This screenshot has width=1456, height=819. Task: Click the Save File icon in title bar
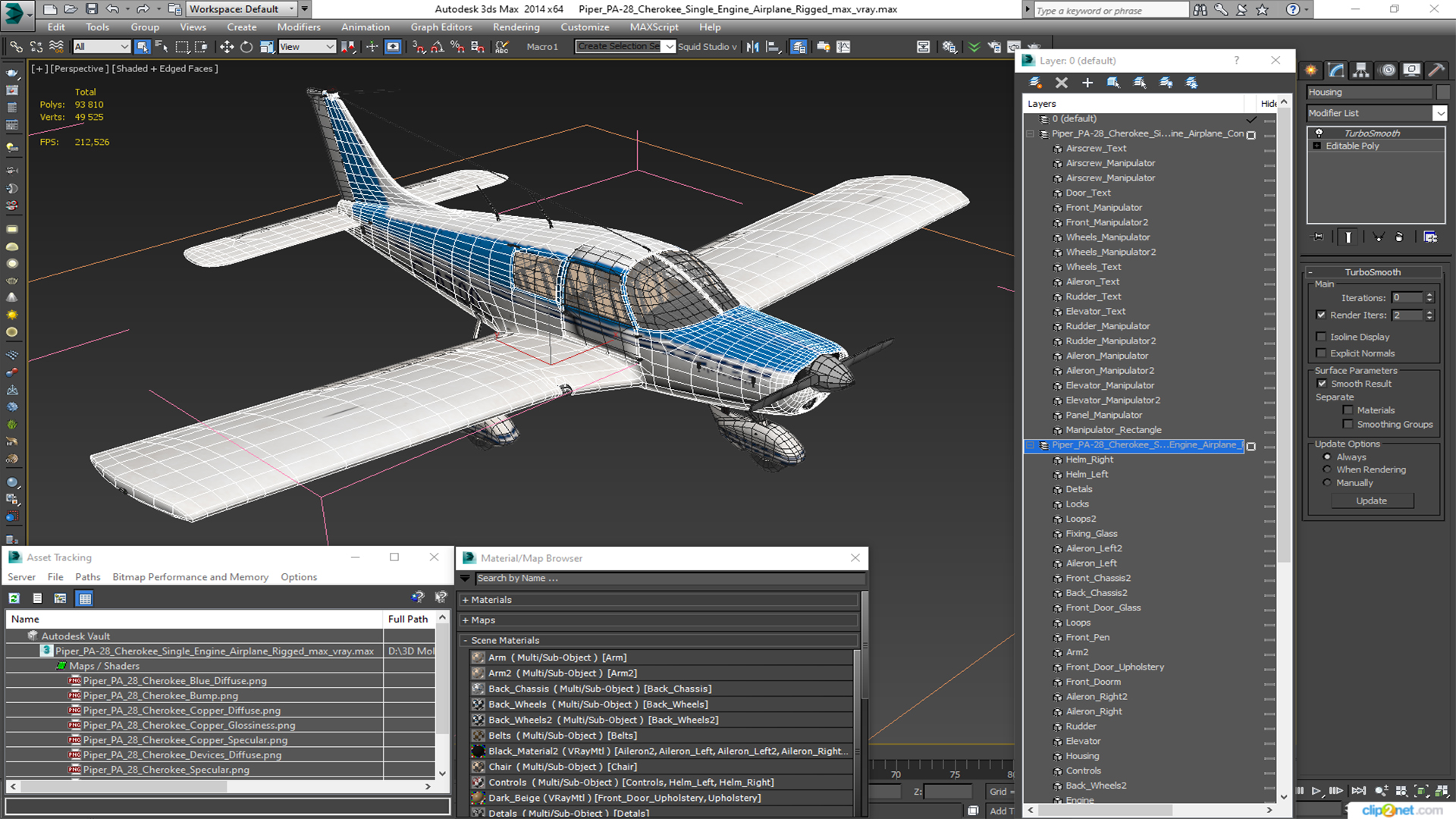[x=91, y=9]
